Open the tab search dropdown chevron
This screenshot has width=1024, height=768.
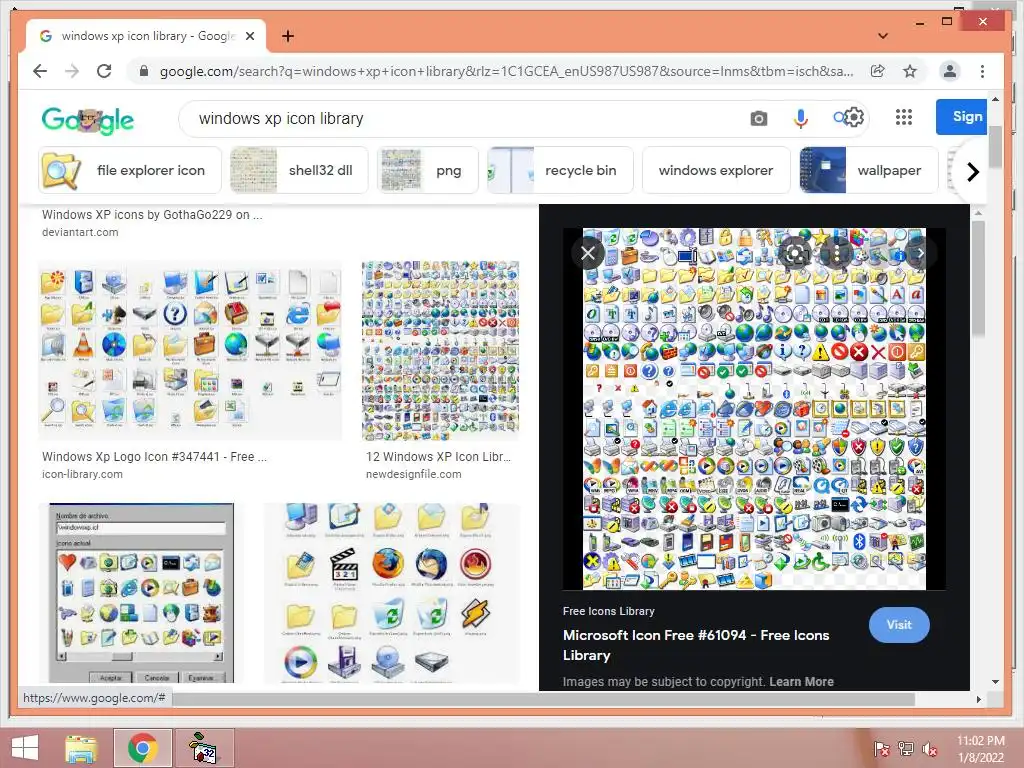coord(883,36)
